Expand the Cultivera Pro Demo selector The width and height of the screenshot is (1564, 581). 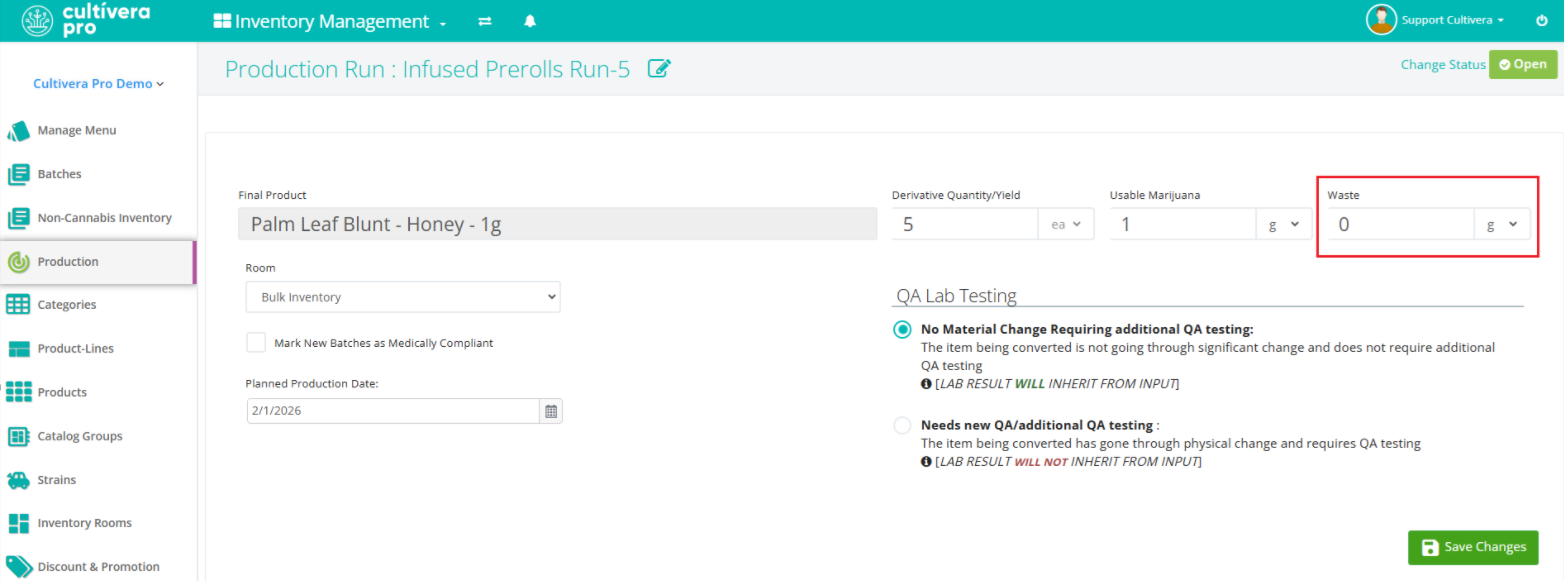point(98,84)
